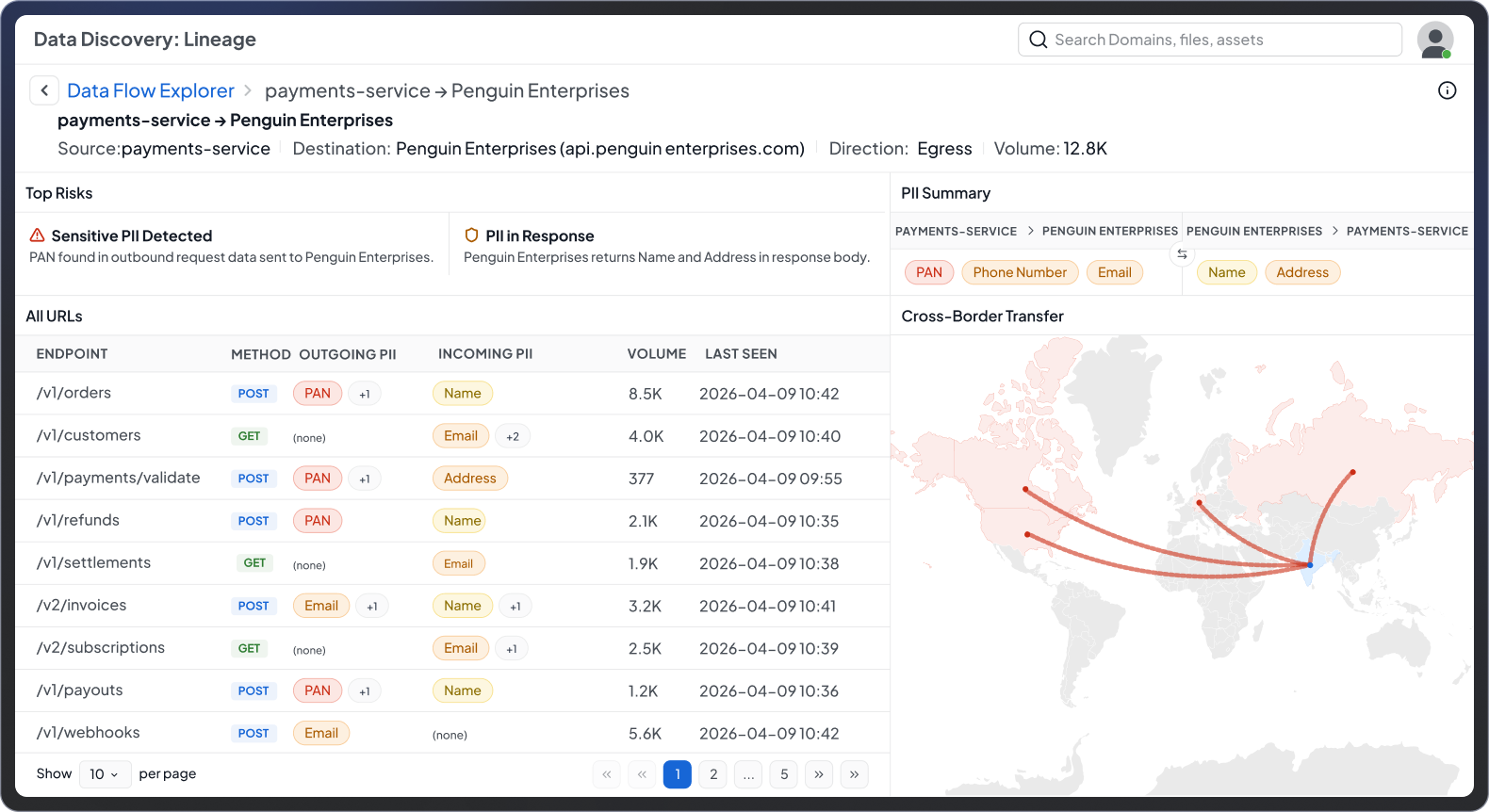Screen dimensions: 1489x812
Task: Click the Name tag in /v1/payouts row
Action: (x=463, y=690)
